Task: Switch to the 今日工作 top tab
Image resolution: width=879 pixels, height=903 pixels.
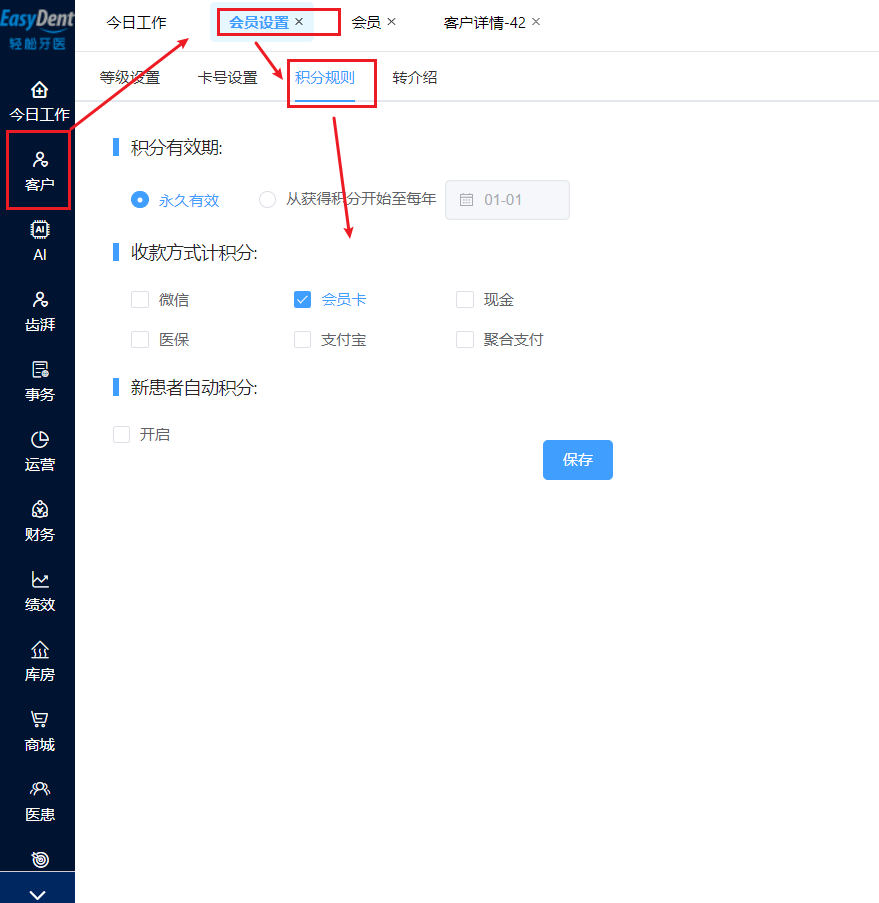Action: [137, 22]
